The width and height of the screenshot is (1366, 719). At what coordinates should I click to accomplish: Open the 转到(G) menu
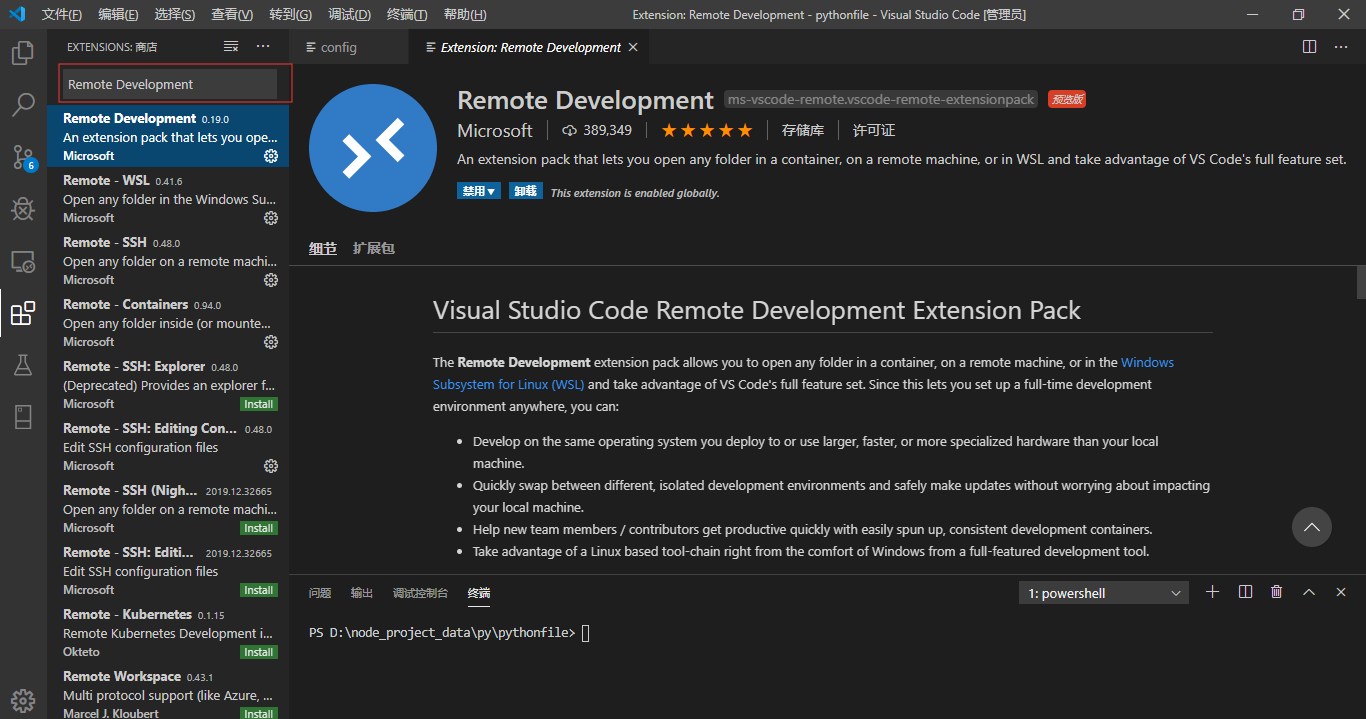click(x=290, y=14)
